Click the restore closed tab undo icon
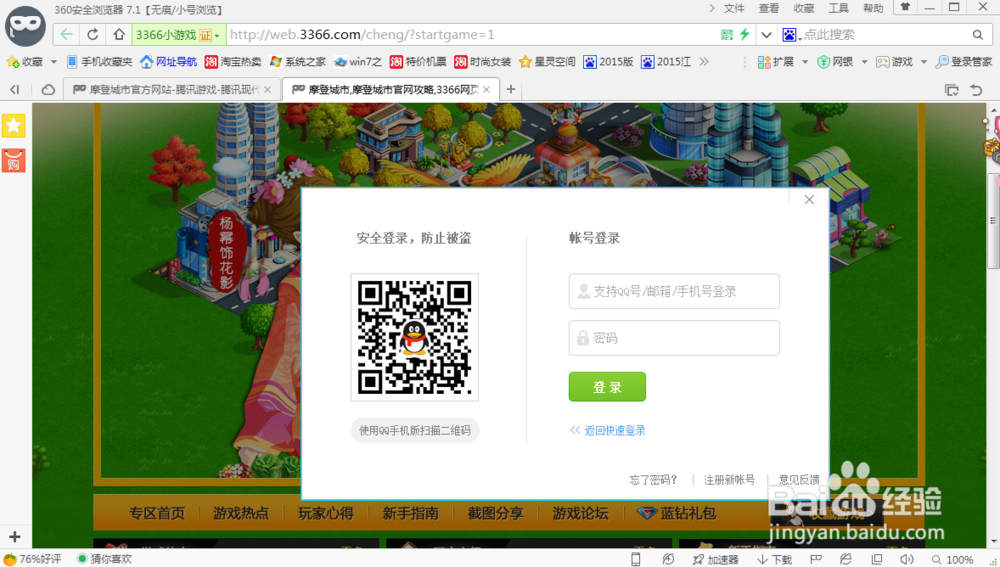This screenshot has height=567, width=1000. click(976, 90)
